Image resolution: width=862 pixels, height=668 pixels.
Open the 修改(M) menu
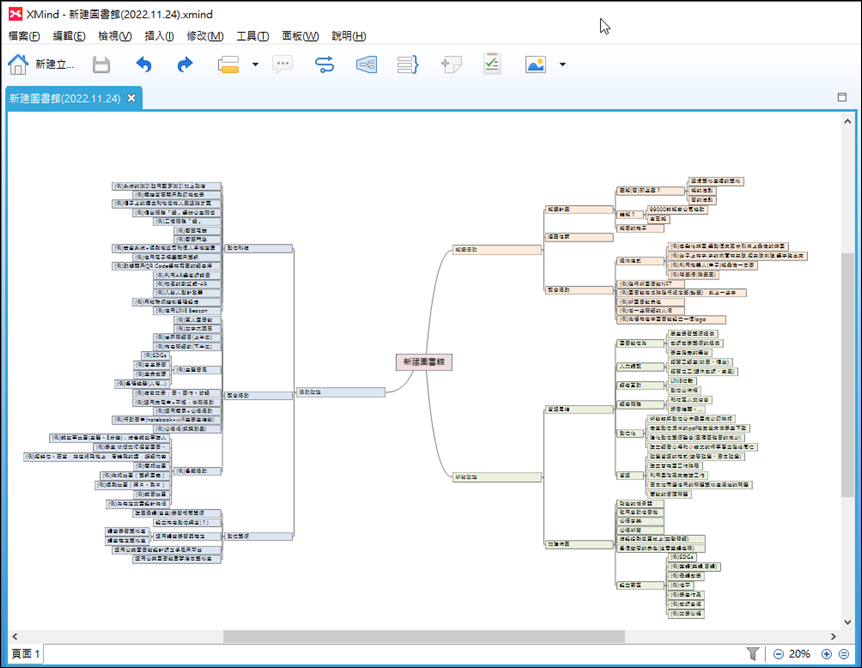pyautogui.click(x=205, y=36)
